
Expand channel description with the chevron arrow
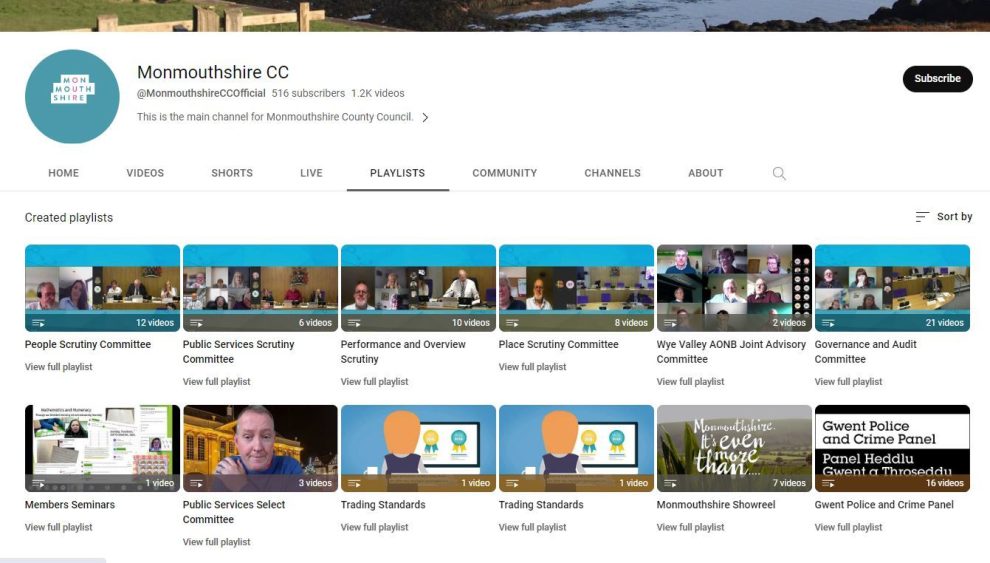[x=425, y=117]
